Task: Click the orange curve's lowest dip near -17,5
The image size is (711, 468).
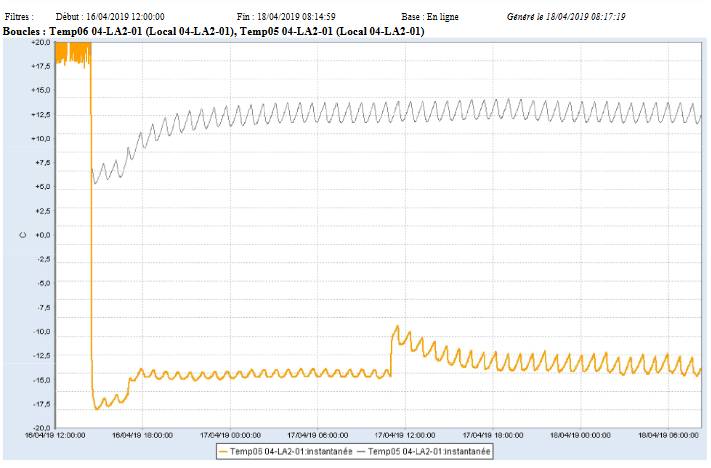Action: 97,409
